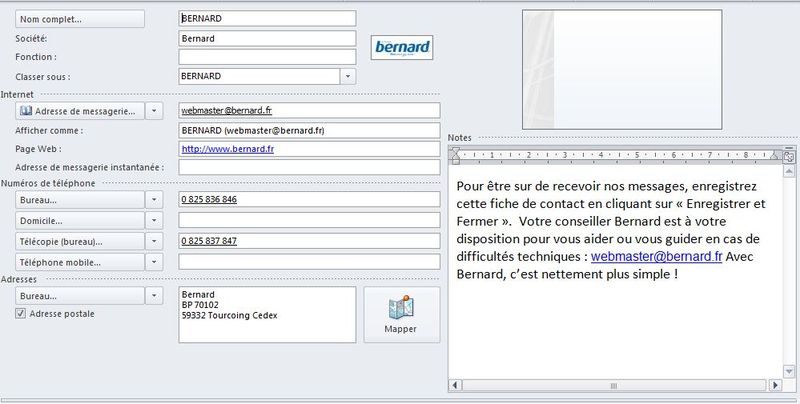Click the Notes horizontal scrollbar thumb
The image size is (800, 404).
(x=614, y=386)
